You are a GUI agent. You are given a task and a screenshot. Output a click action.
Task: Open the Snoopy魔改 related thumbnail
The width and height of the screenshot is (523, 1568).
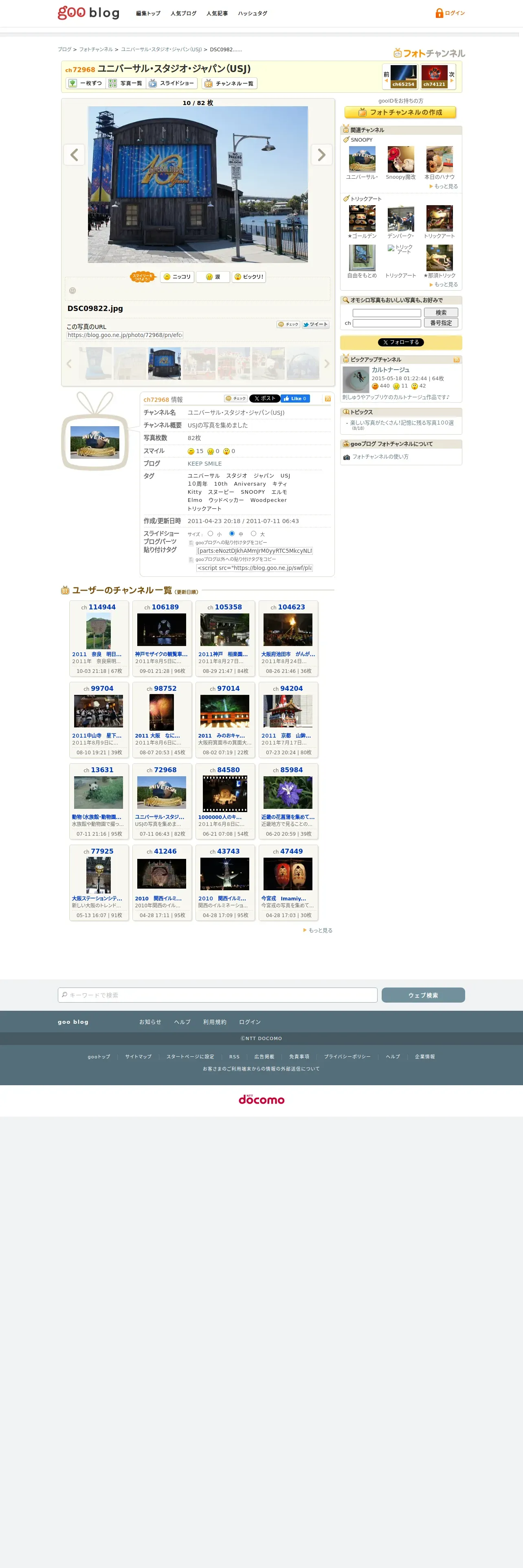pyautogui.click(x=401, y=160)
